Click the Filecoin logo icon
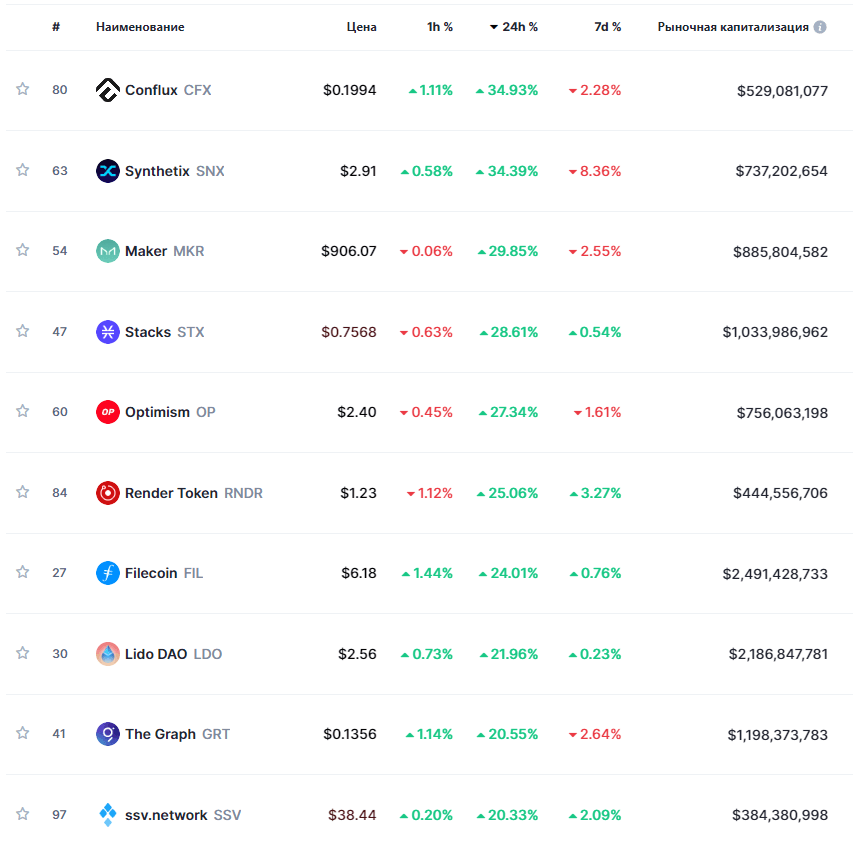This screenshot has width=853, height=853. coord(107,573)
